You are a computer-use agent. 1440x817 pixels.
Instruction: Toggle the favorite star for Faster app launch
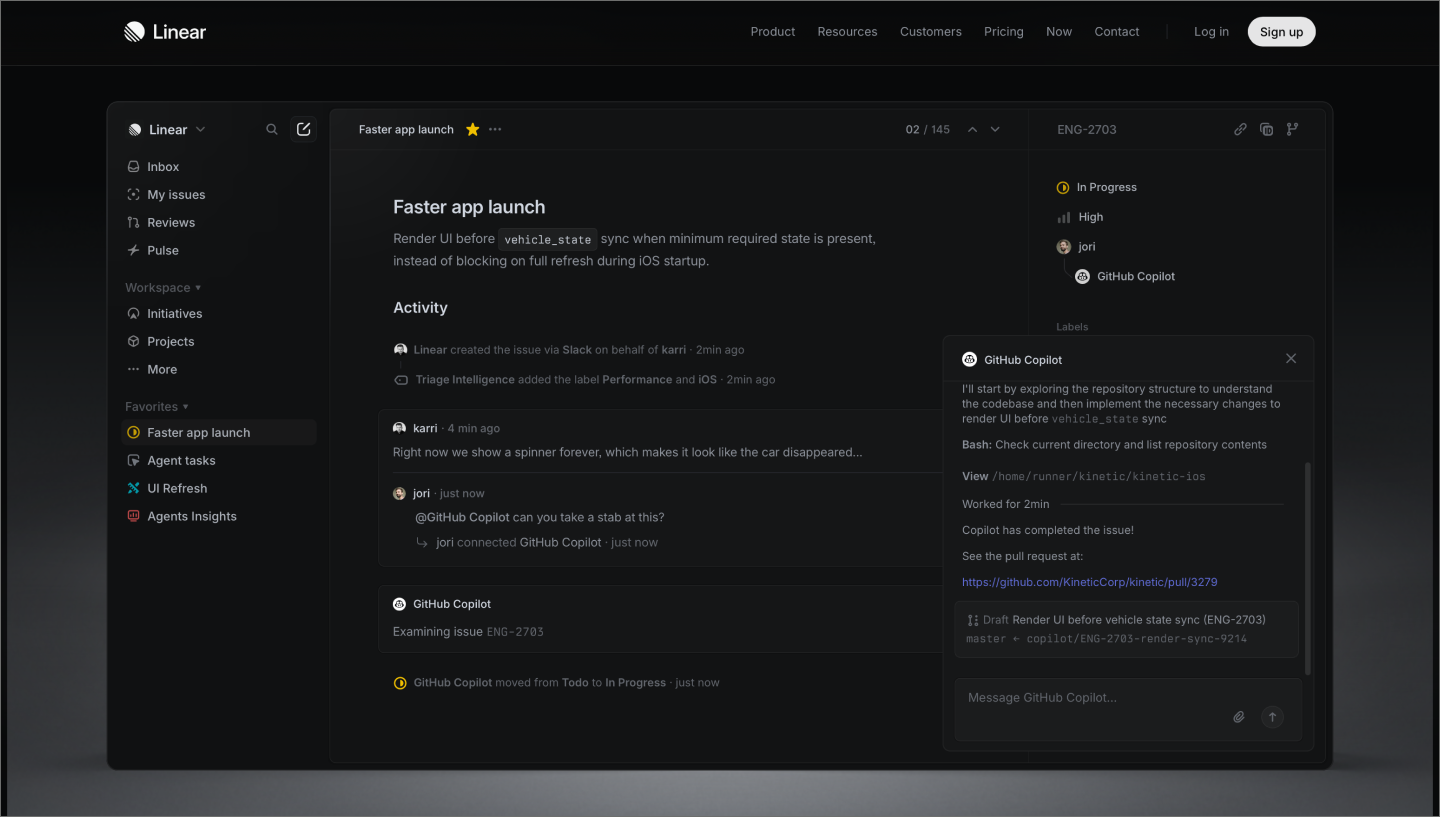pyautogui.click(x=473, y=129)
